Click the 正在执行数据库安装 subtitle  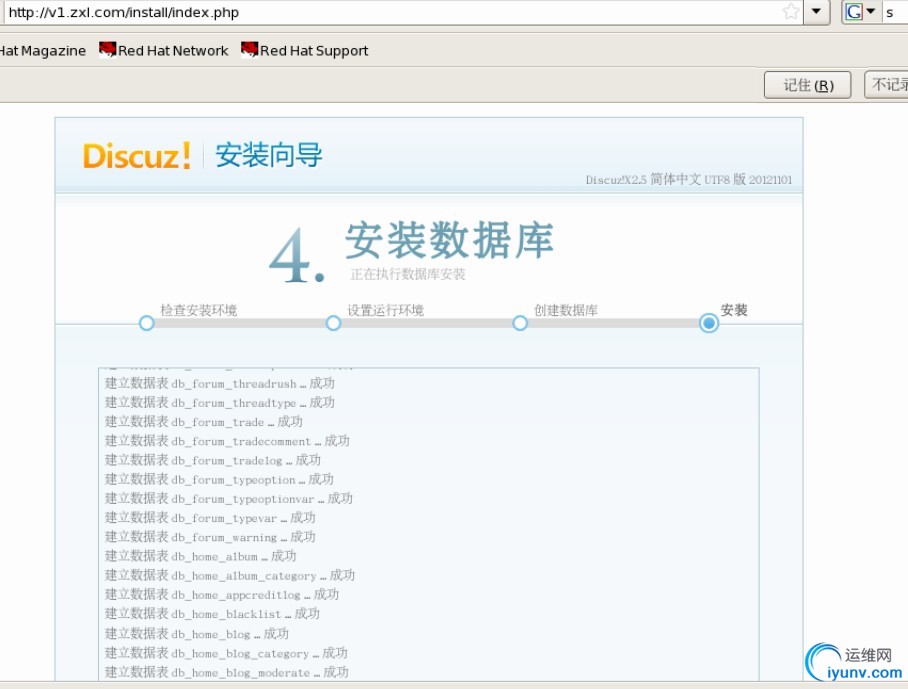[408, 274]
